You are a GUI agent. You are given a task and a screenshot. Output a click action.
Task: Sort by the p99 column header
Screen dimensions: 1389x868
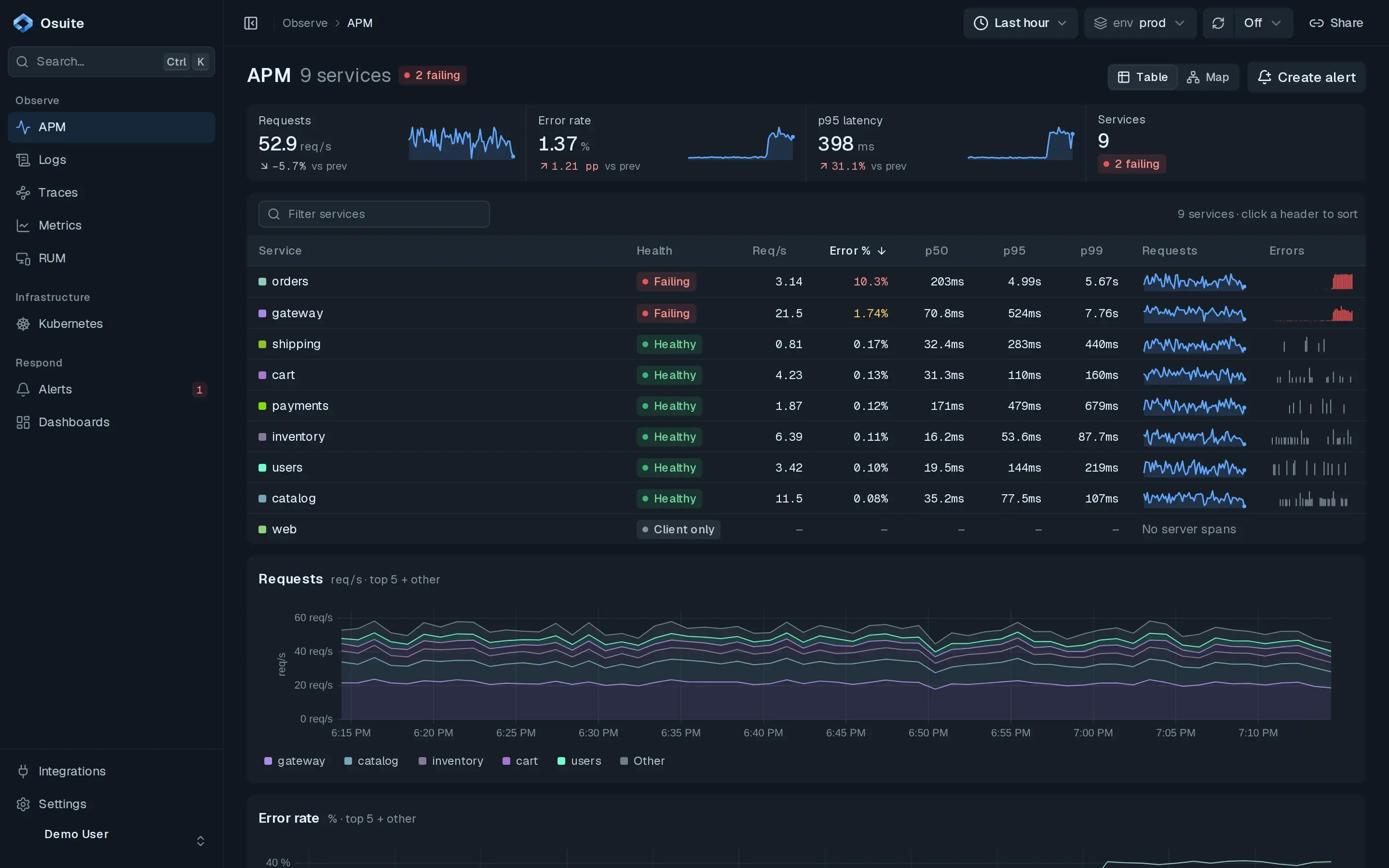pos(1091,251)
